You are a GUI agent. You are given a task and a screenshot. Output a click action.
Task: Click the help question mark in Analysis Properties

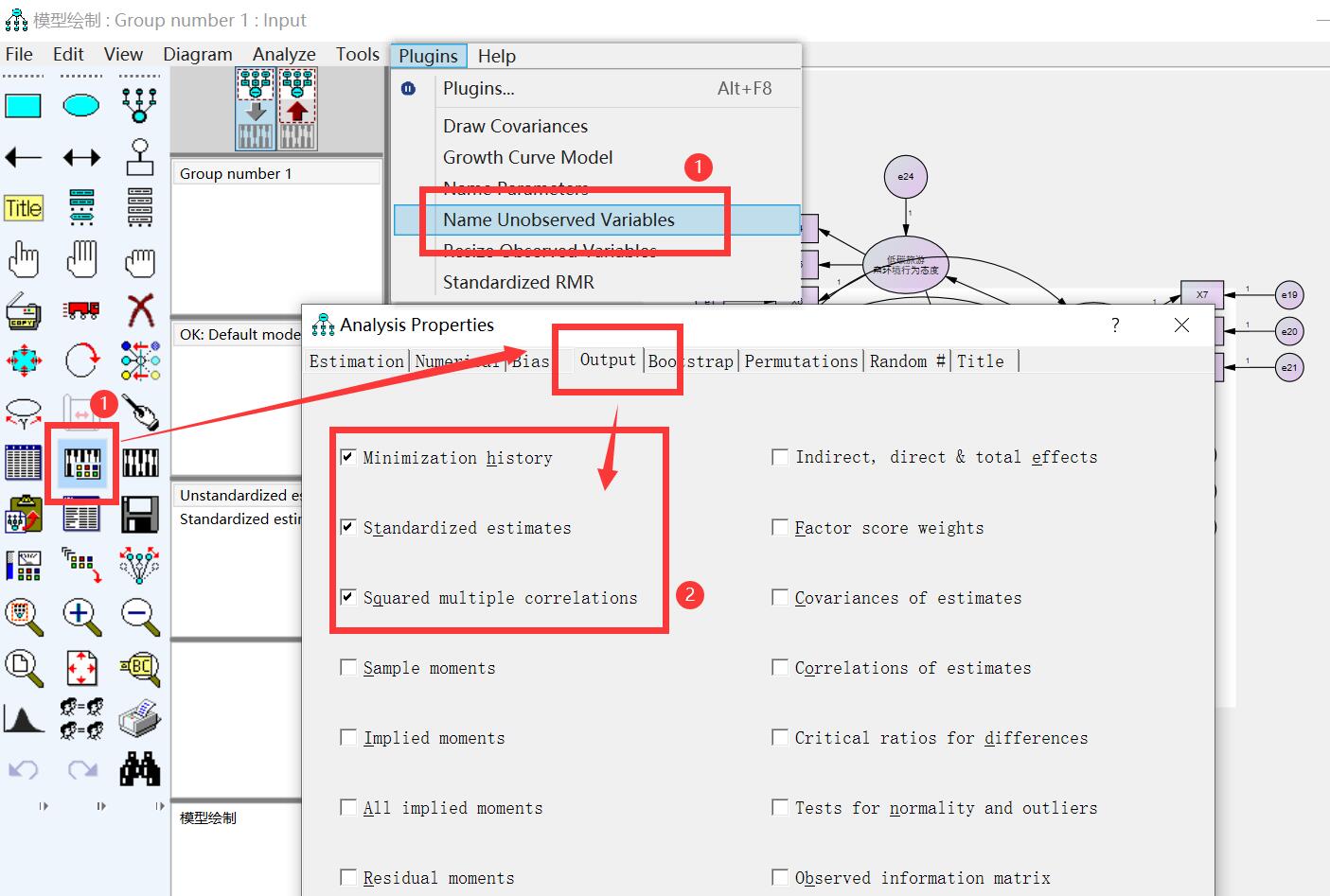[x=1115, y=325]
